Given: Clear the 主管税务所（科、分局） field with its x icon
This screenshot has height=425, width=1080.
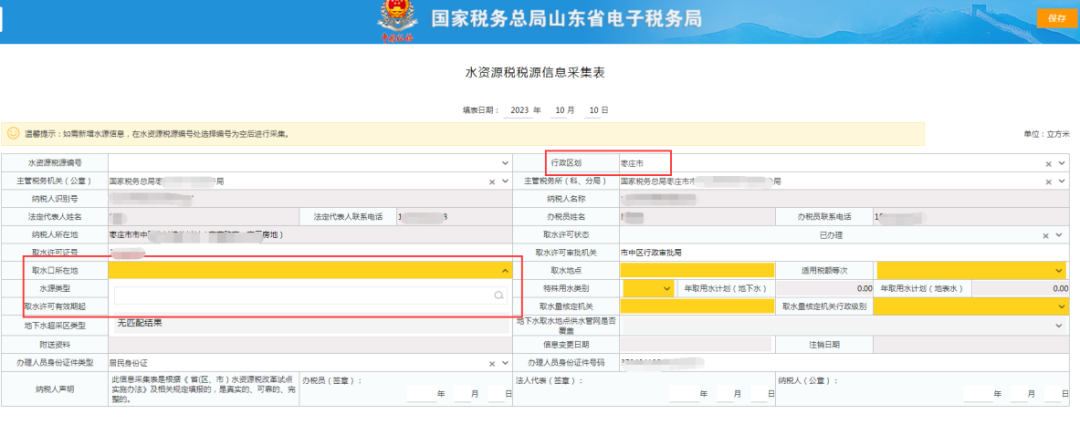Looking at the screenshot, I should (x=1048, y=182).
